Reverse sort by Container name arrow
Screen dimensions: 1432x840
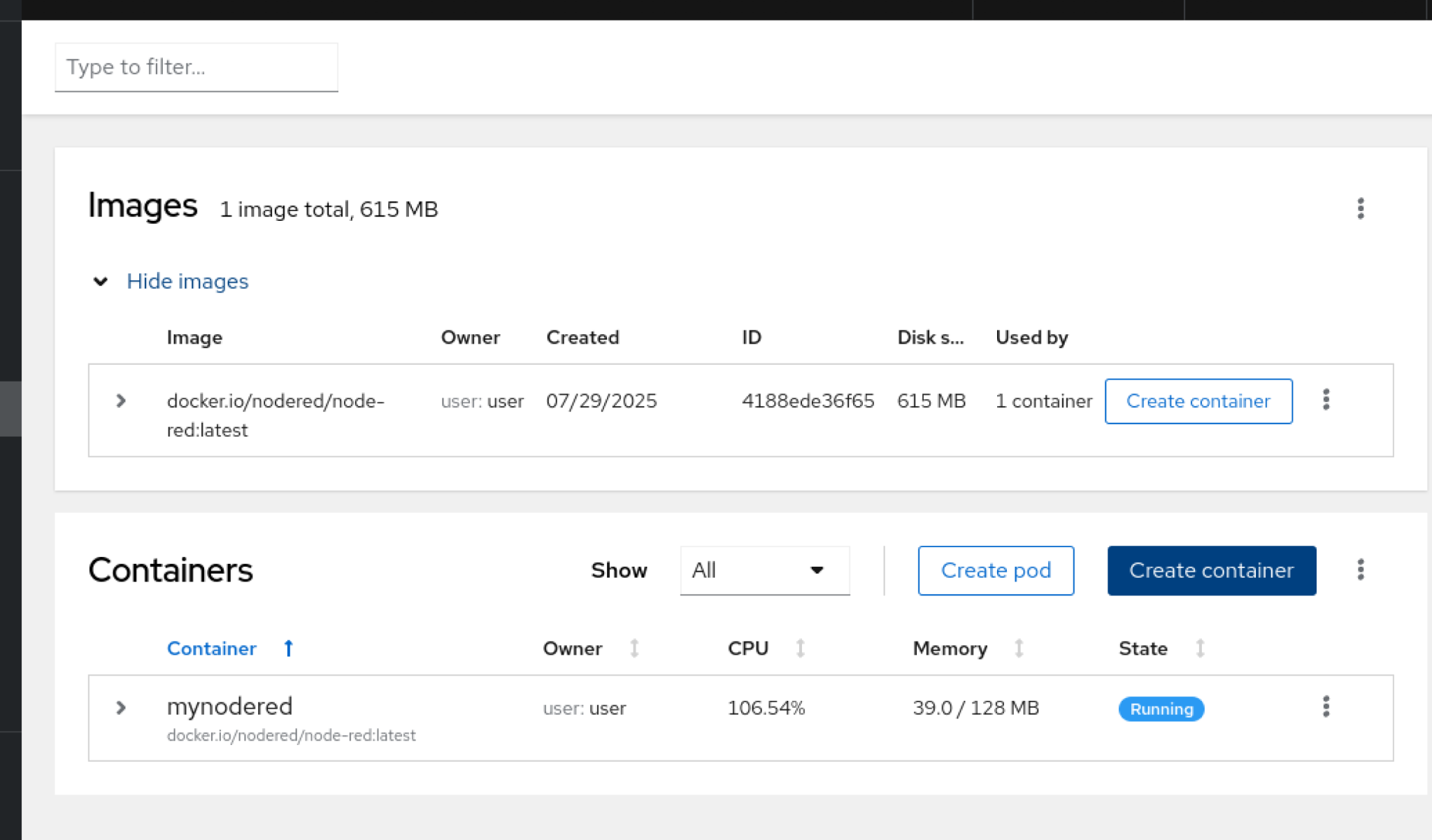point(288,649)
